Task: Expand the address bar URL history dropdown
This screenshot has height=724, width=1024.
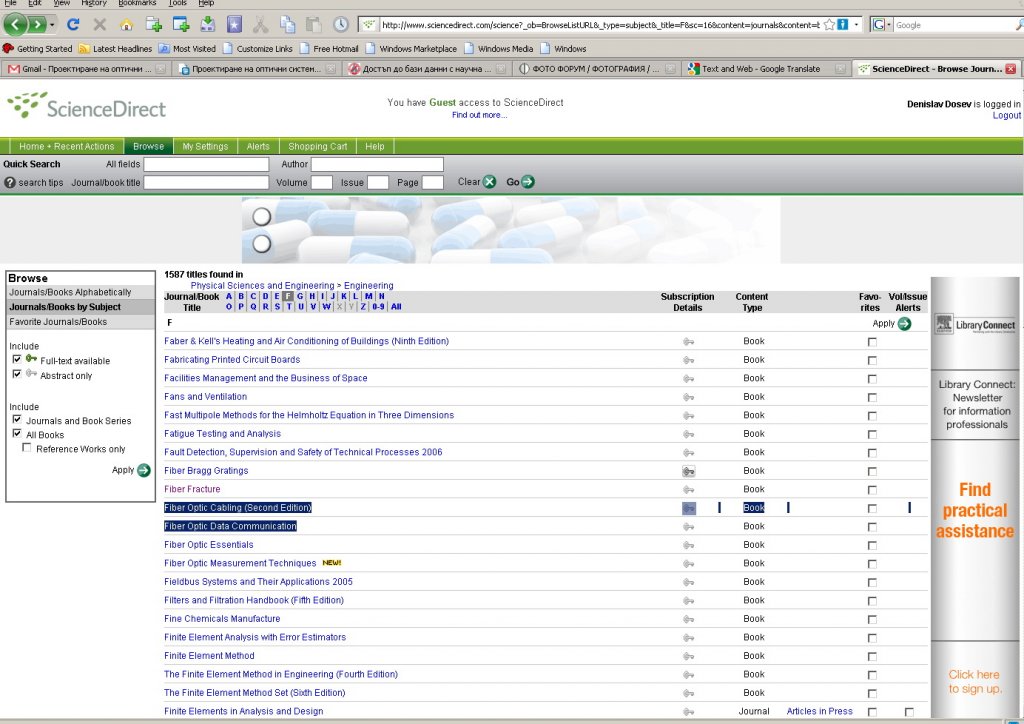Action: [x=856, y=24]
